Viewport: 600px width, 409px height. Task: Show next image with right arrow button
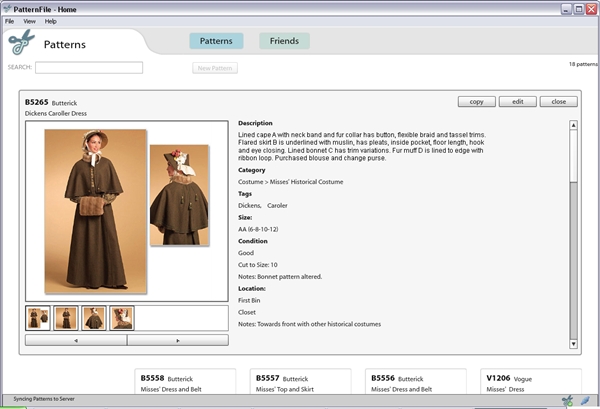[178, 340]
